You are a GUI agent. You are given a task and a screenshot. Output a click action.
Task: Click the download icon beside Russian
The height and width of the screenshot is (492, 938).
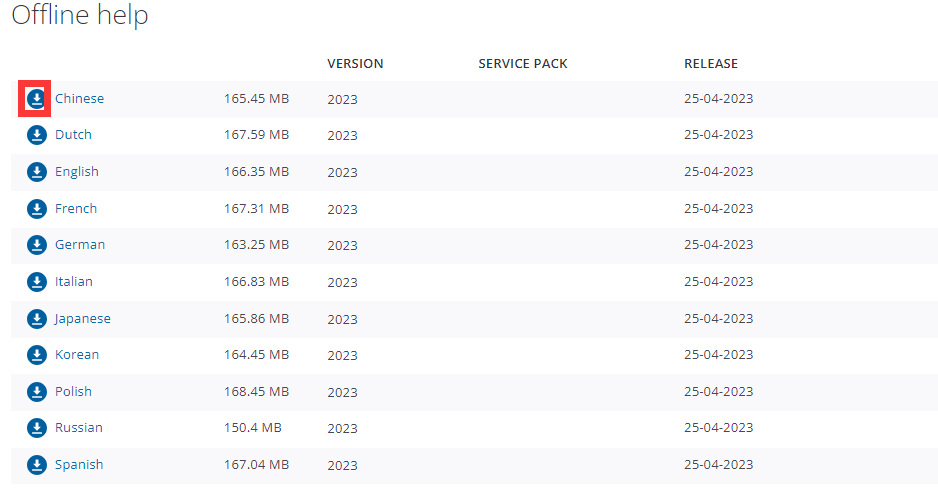(x=36, y=428)
